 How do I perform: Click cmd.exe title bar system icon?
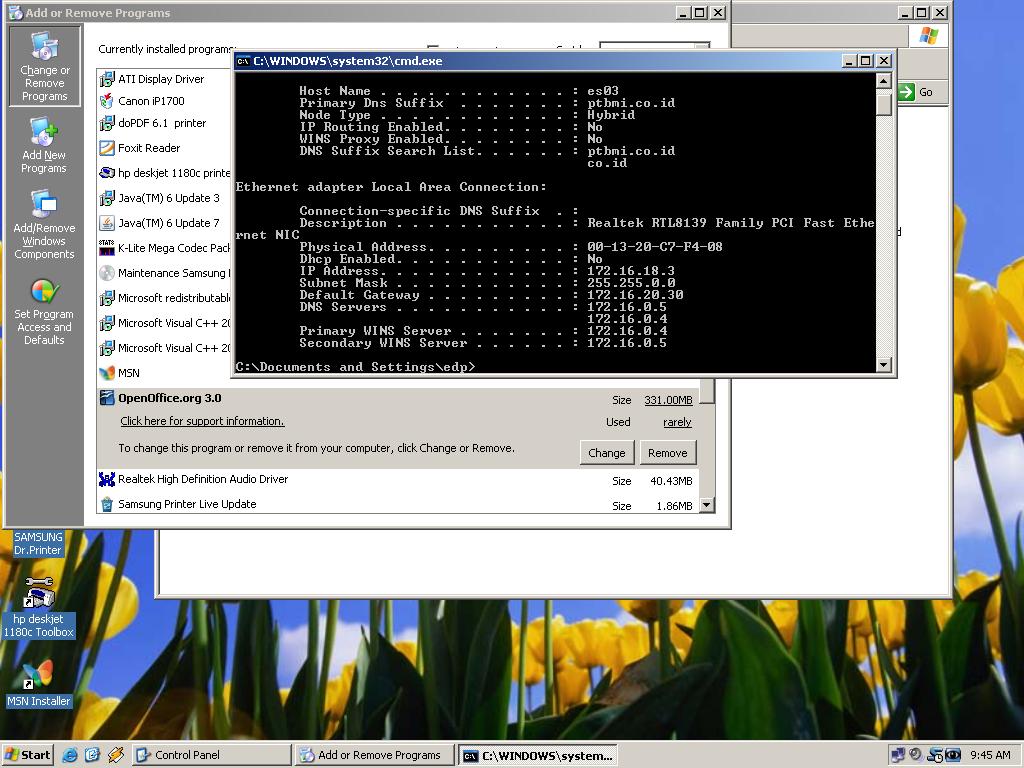243,61
